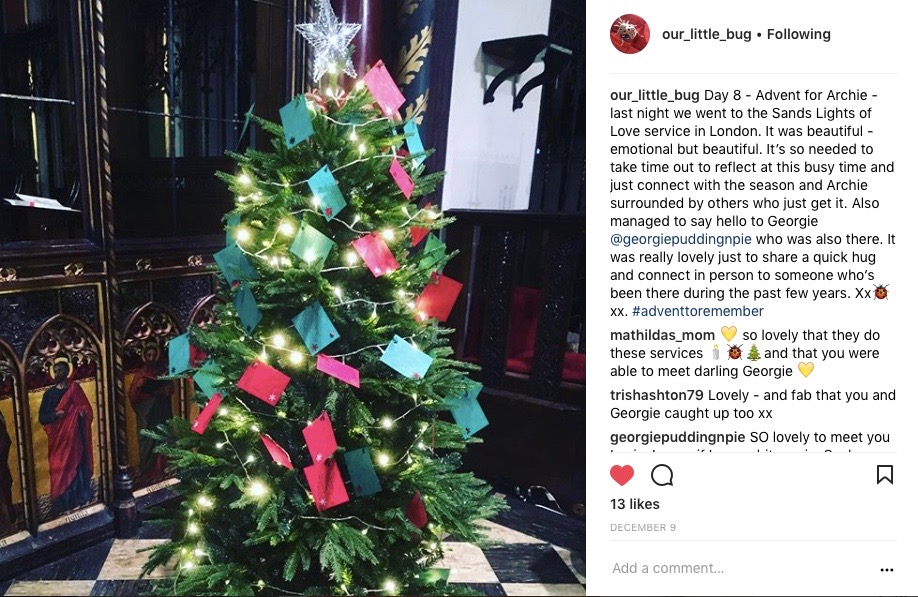Open comments via speech bubble icon
This screenshot has height=597, width=918.
click(662, 475)
